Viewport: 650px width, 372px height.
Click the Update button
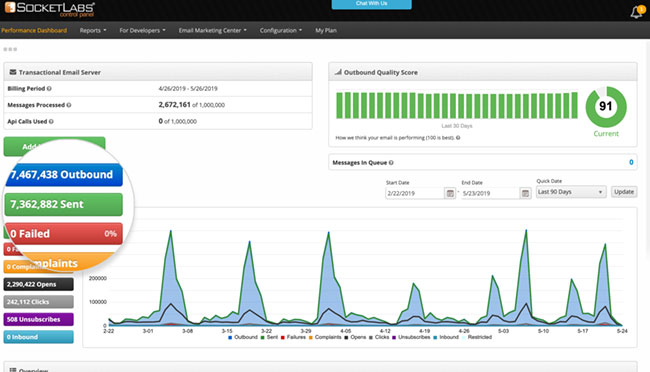tap(624, 192)
